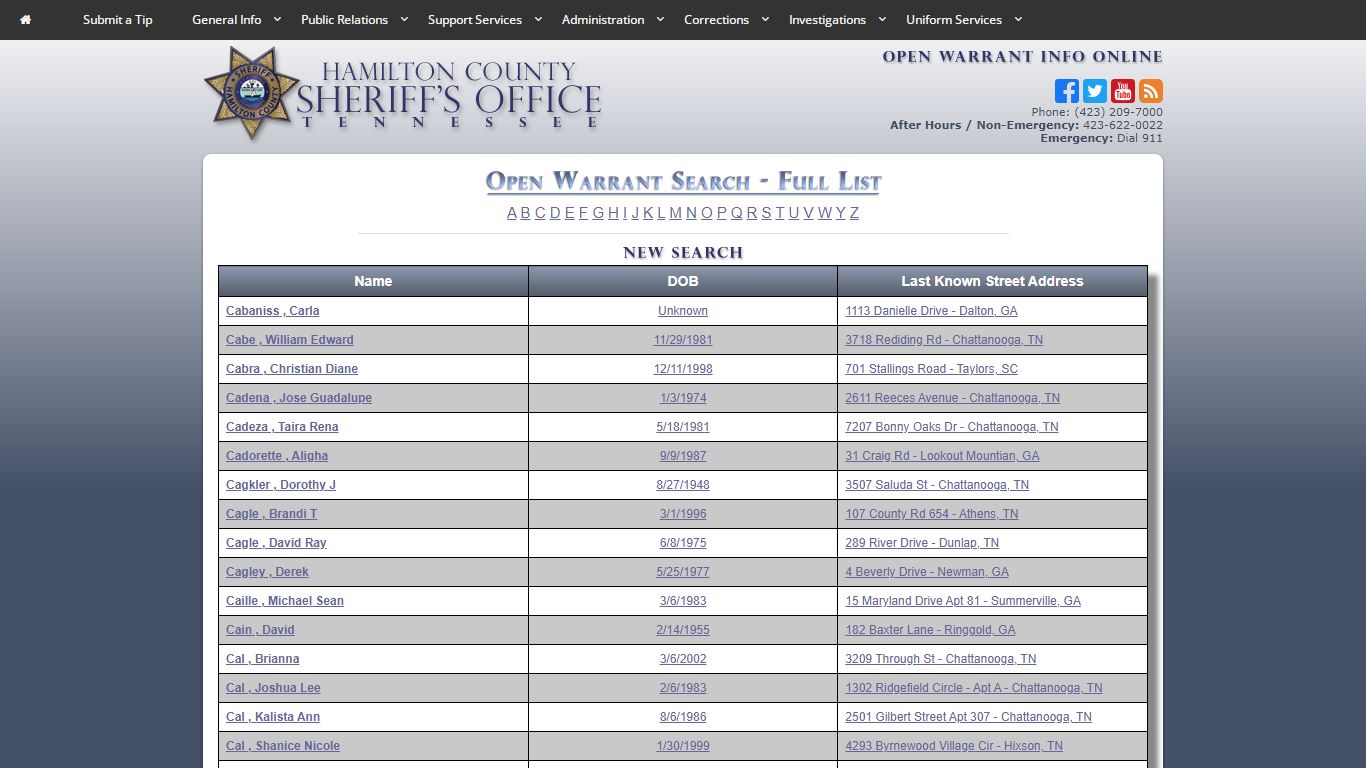Open Uniform Services menu
This screenshot has height=768, width=1366.
click(954, 19)
